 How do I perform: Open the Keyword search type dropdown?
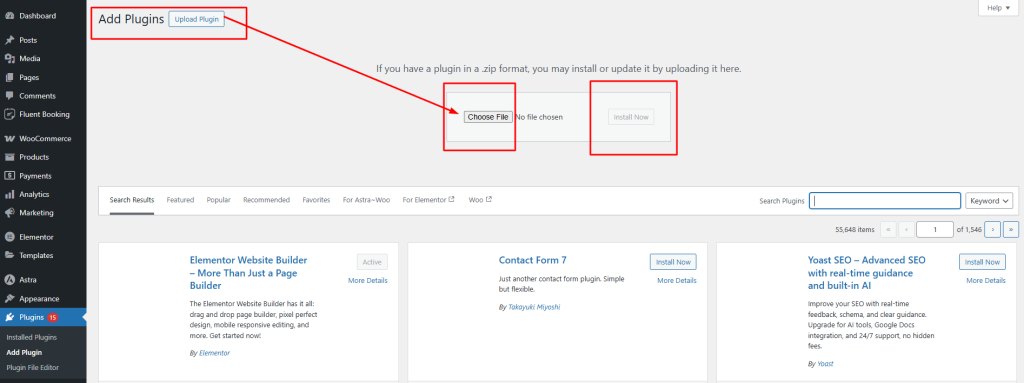(x=989, y=201)
